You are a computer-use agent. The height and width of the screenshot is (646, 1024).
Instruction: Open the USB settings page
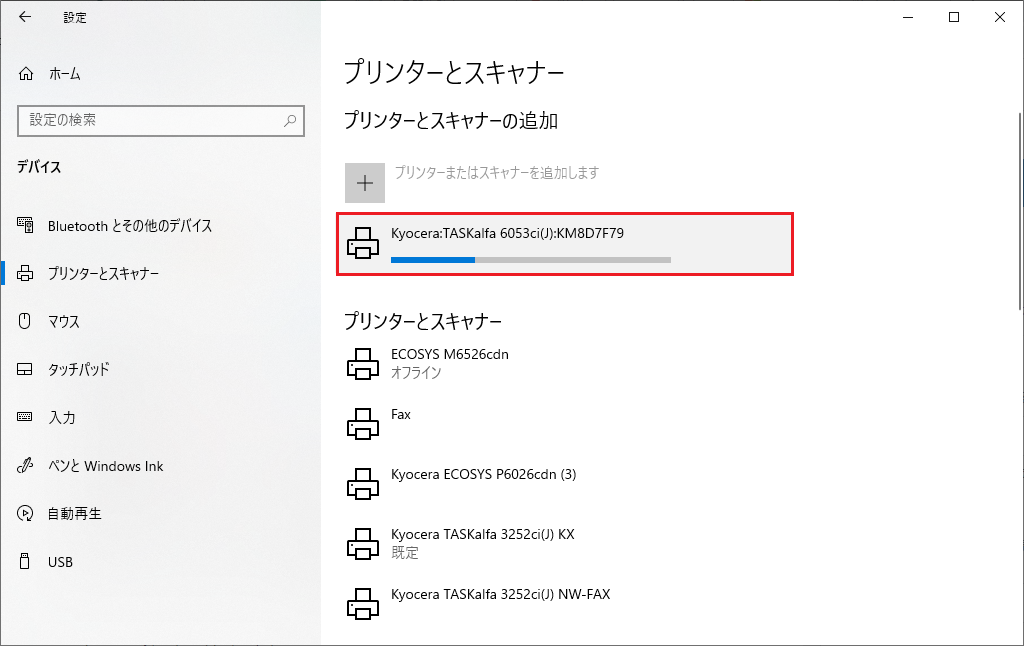(x=60, y=562)
